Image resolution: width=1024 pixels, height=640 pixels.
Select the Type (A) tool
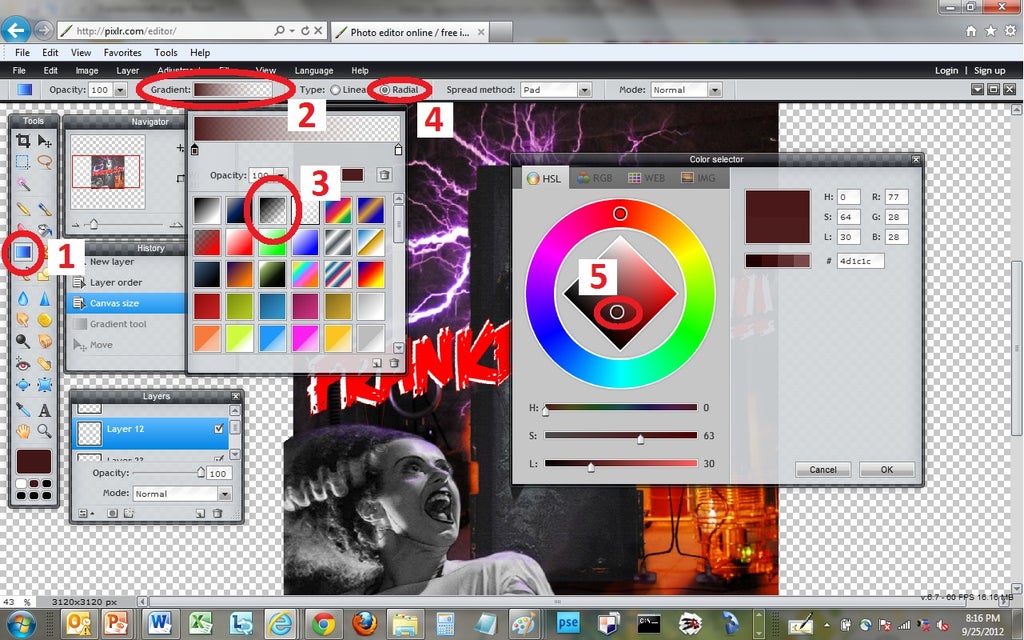click(44, 409)
